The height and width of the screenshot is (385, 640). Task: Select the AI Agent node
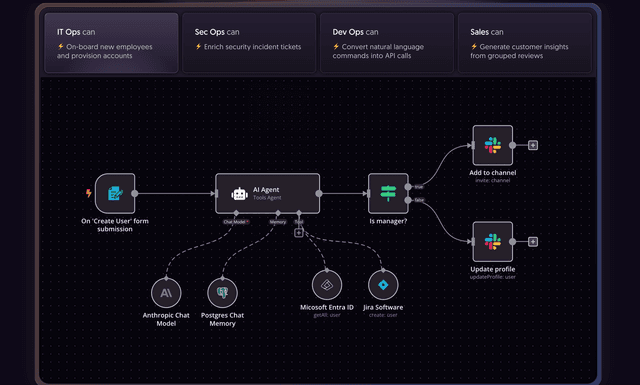coord(268,193)
